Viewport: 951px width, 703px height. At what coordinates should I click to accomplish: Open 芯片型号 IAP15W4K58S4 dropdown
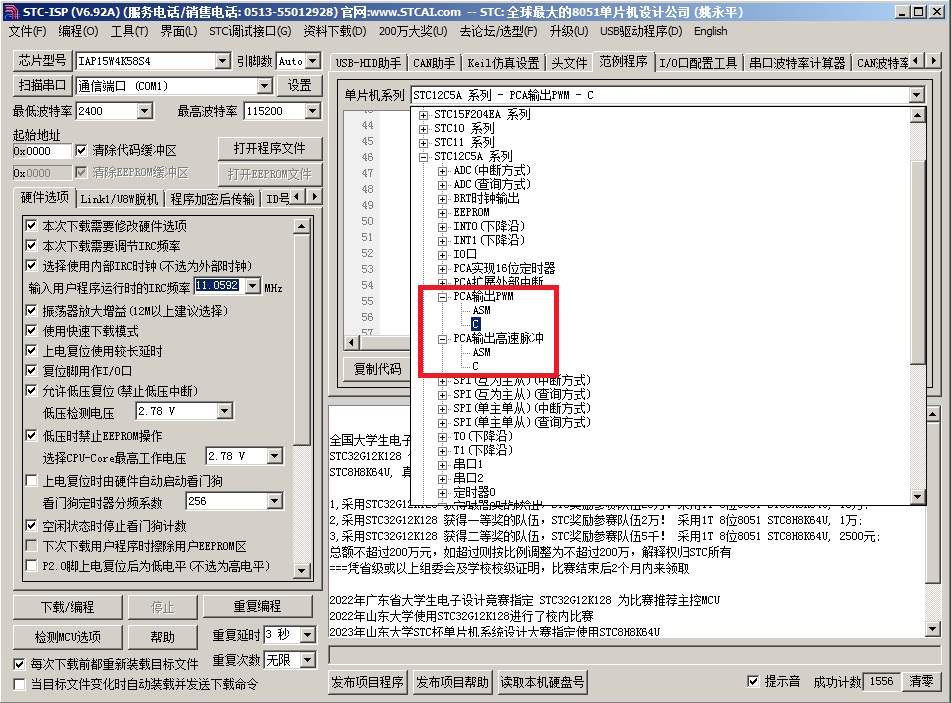pyautogui.click(x=223, y=61)
